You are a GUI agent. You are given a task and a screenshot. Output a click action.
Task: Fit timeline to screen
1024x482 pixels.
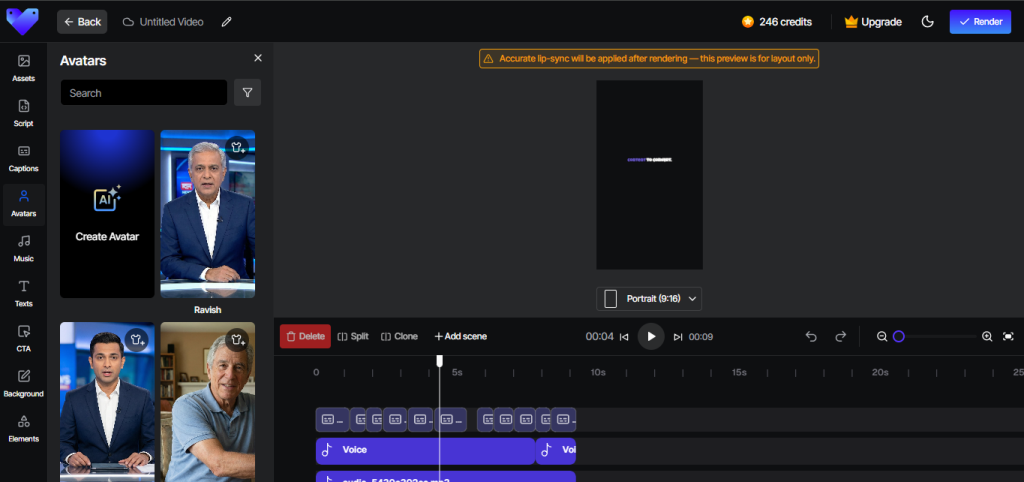pos(1008,336)
